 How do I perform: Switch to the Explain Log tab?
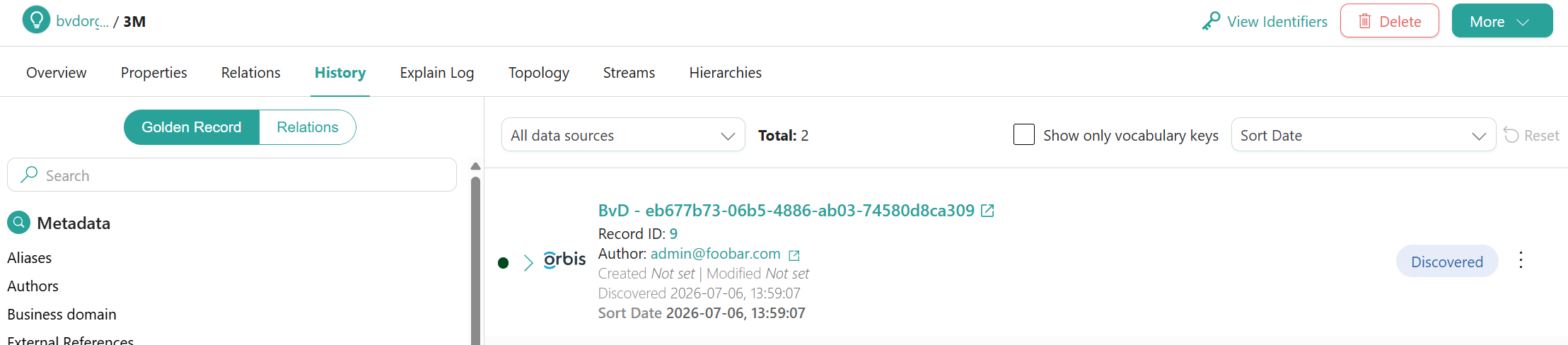[437, 73]
